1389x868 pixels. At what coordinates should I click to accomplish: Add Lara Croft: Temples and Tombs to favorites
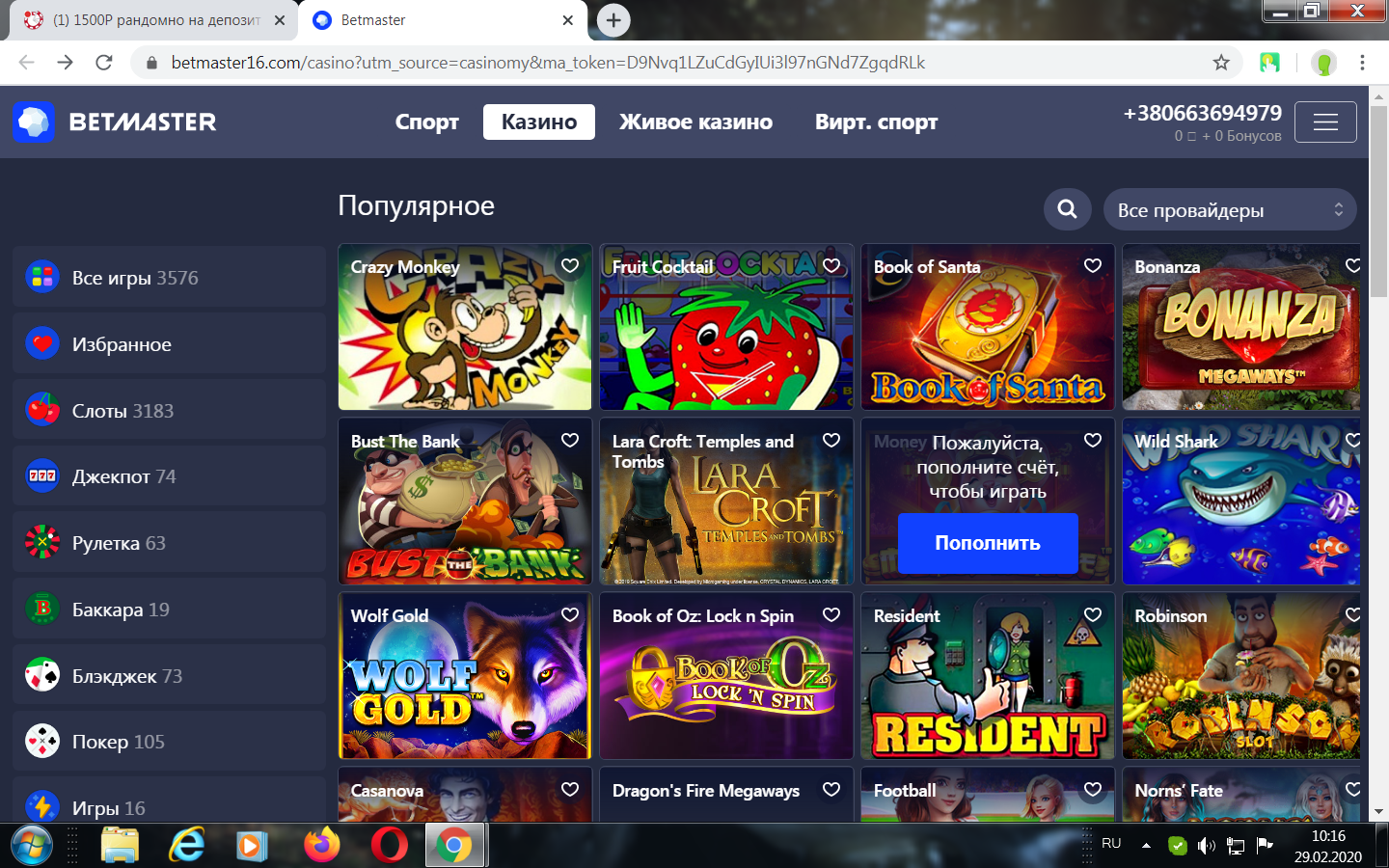click(831, 440)
